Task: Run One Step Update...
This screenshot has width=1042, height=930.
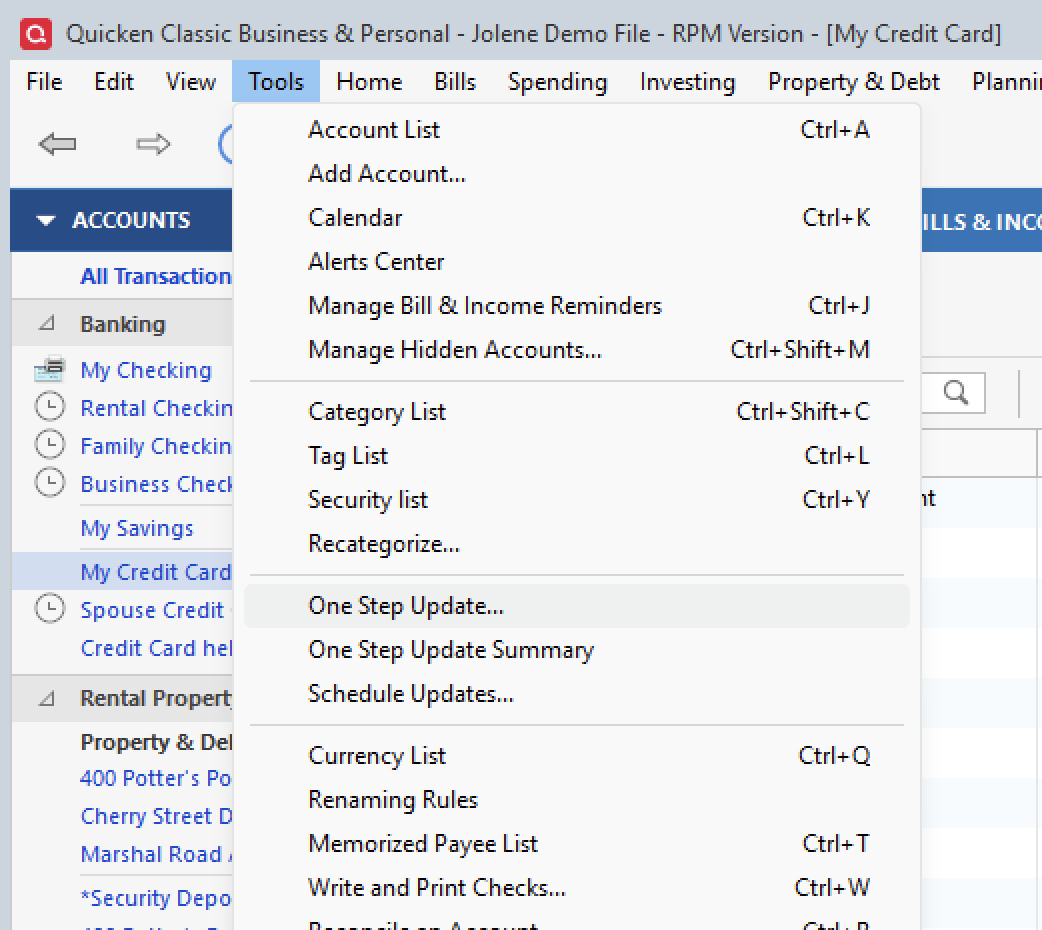Action: [576, 606]
